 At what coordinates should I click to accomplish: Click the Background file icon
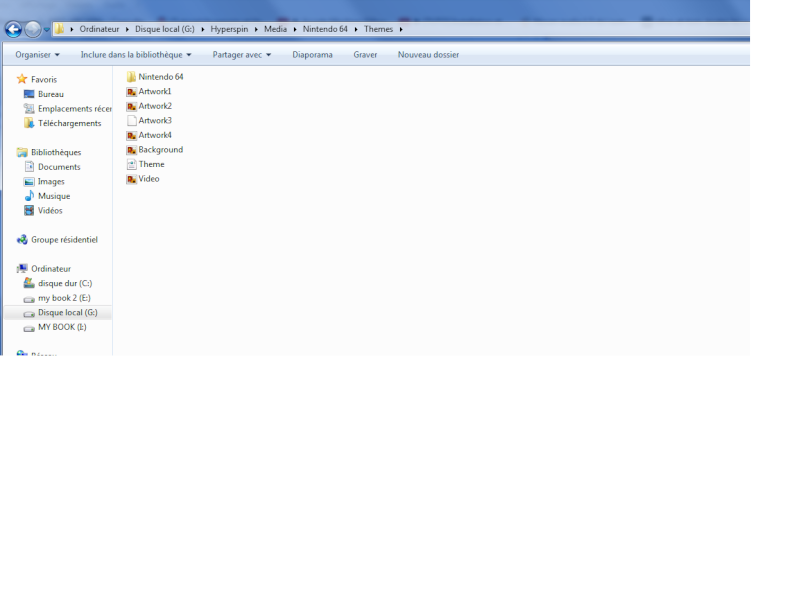pos(132,150)
